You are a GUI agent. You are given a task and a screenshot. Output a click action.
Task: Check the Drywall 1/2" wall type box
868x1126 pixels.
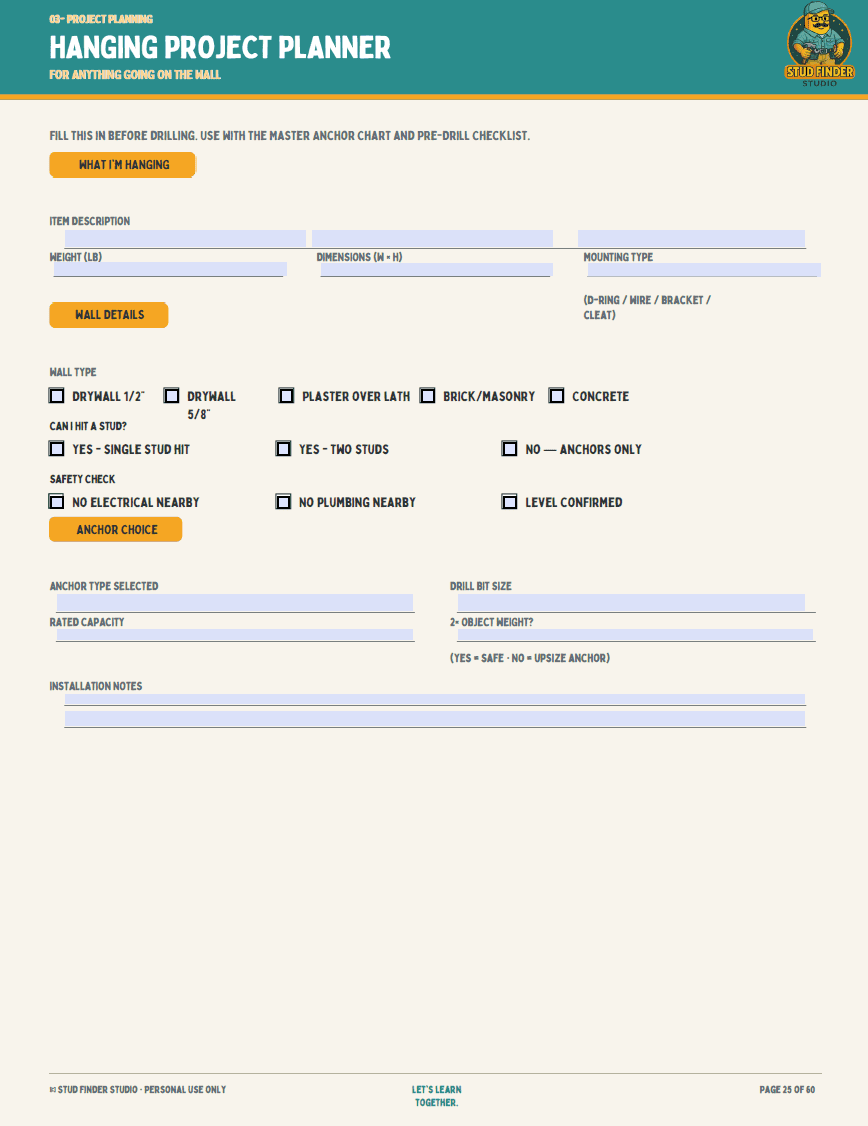[x=57, y=396]
